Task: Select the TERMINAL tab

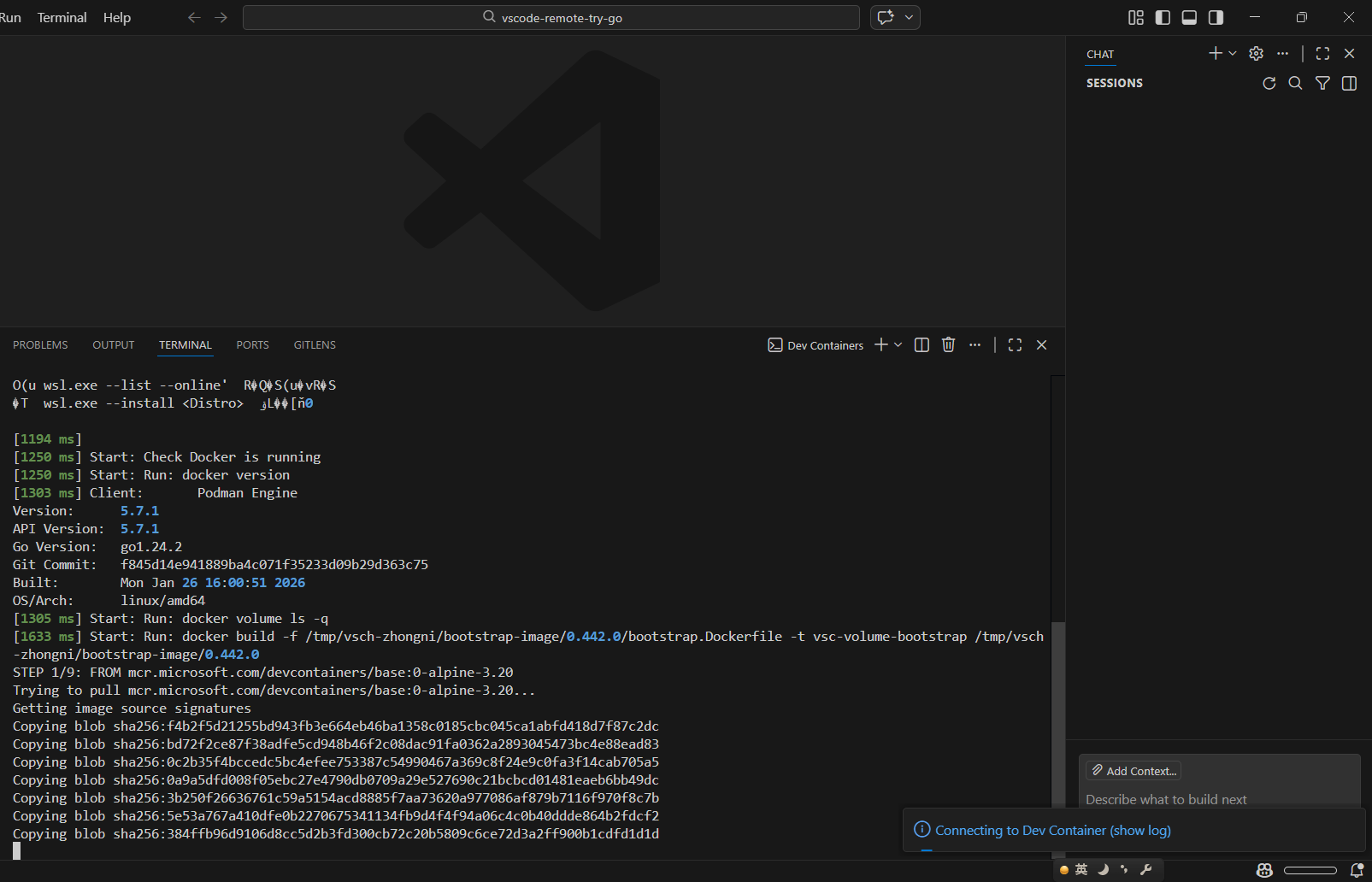Action: [x=185, y=345]
